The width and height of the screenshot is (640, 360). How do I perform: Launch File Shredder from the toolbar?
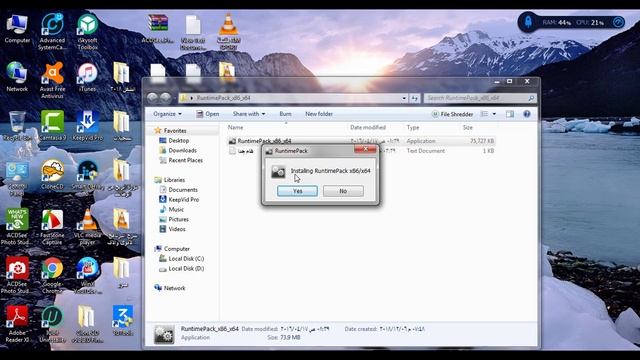pos(452,114)
